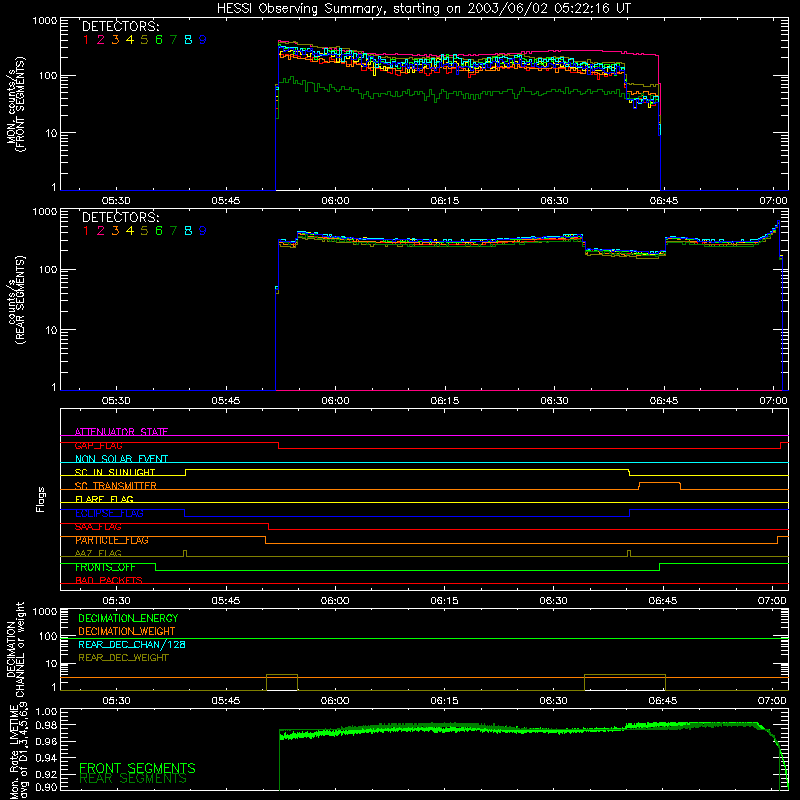Click the HESSI Observing Summary title text
Viewport: 800px width, 800px height.
pyautogui.click(x=423, y=9)
